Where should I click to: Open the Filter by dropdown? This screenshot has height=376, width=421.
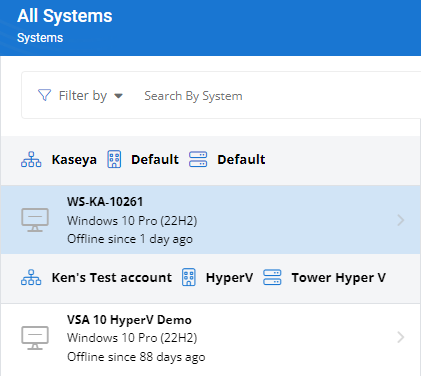click(90, 96)
